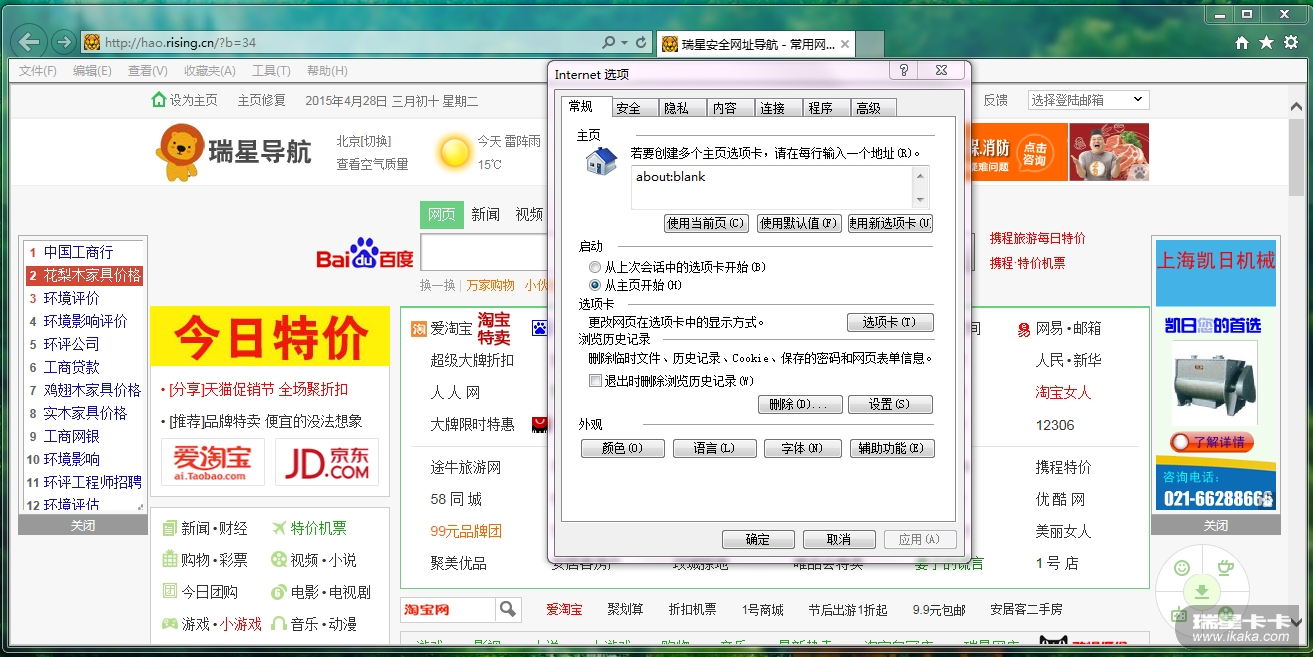Click the 新闻 search tab
This screenshot has width=1313, height=657.
click(x=485, y=214)
